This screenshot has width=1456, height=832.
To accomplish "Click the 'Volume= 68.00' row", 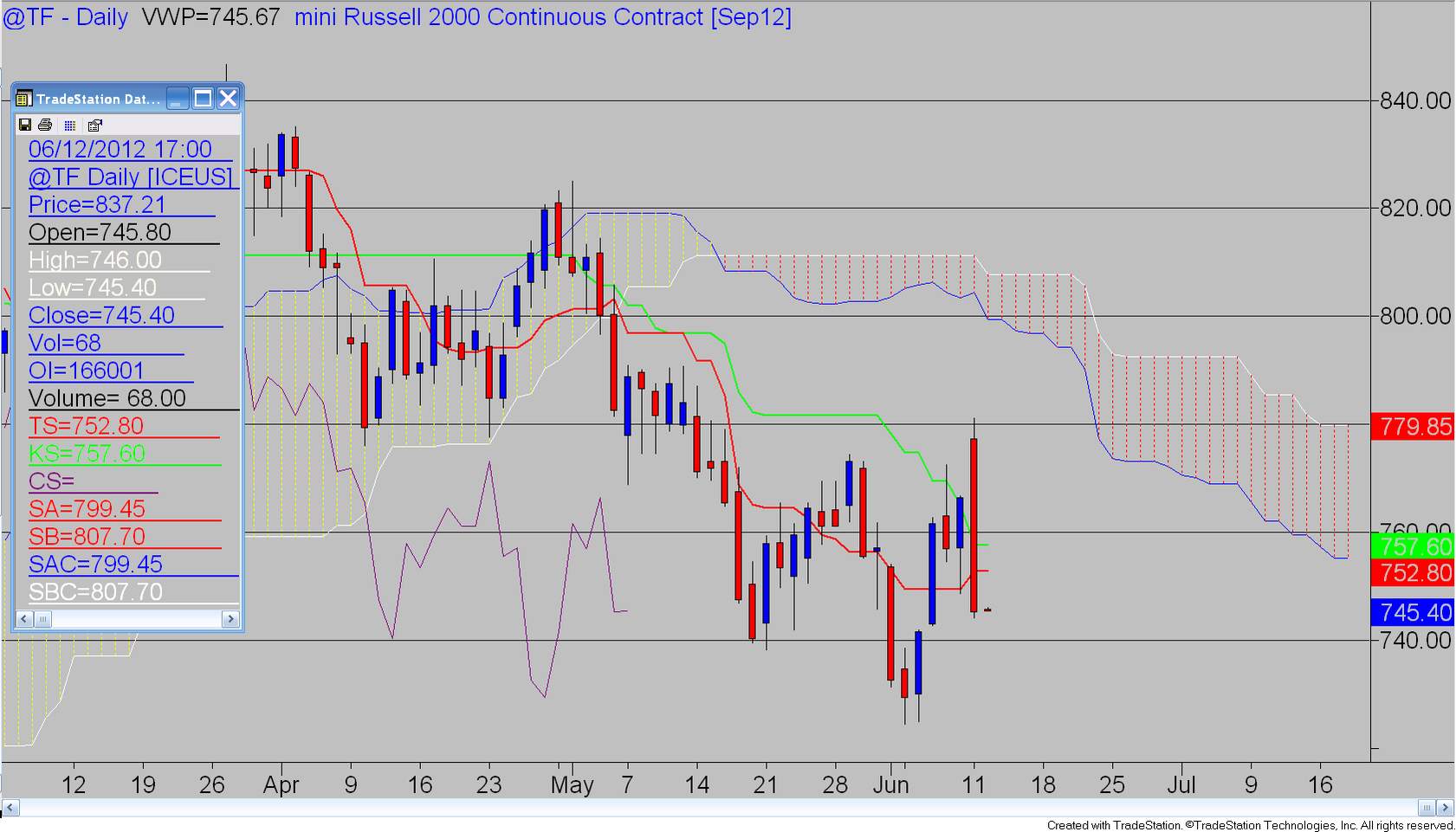I will pyautogui.click(x=107, y=398).
